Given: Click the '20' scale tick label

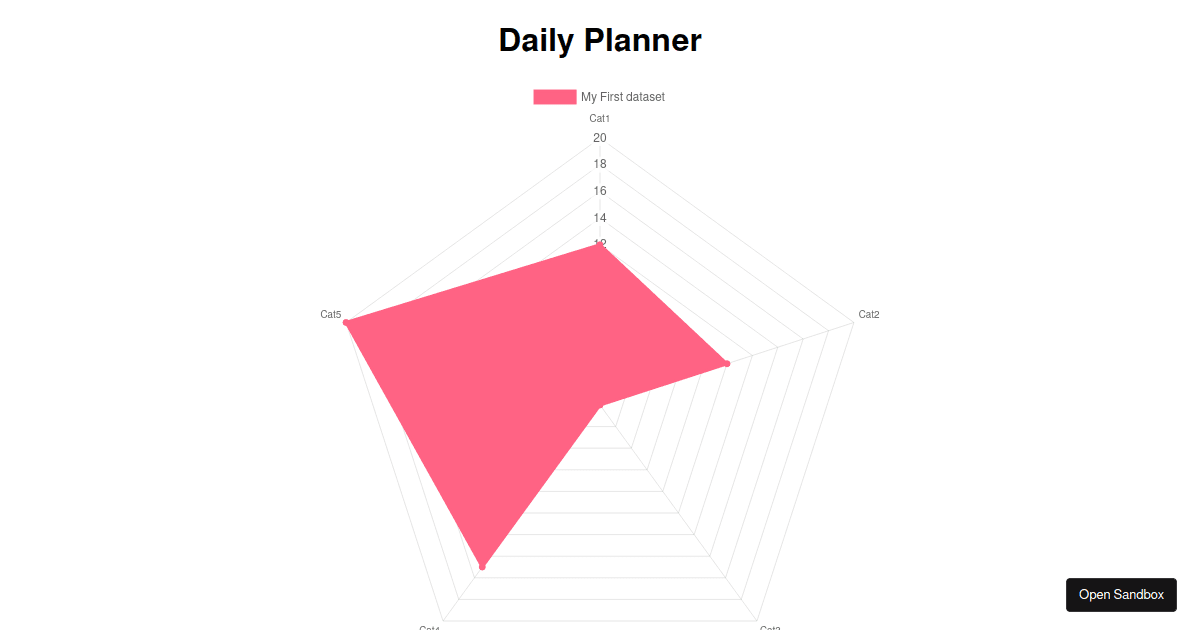Looking at the screenshot, I should coord(599,137).
